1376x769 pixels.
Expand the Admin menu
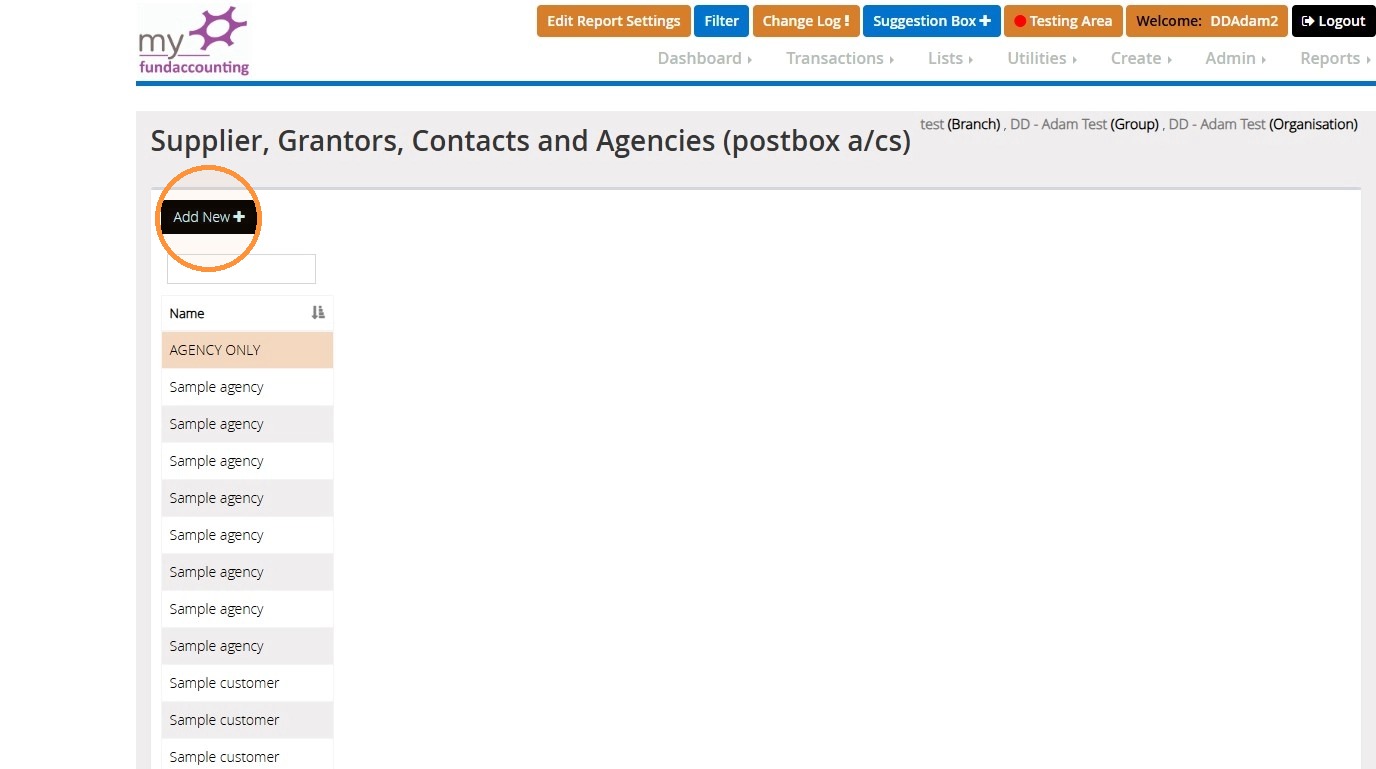pos(1236,58)
